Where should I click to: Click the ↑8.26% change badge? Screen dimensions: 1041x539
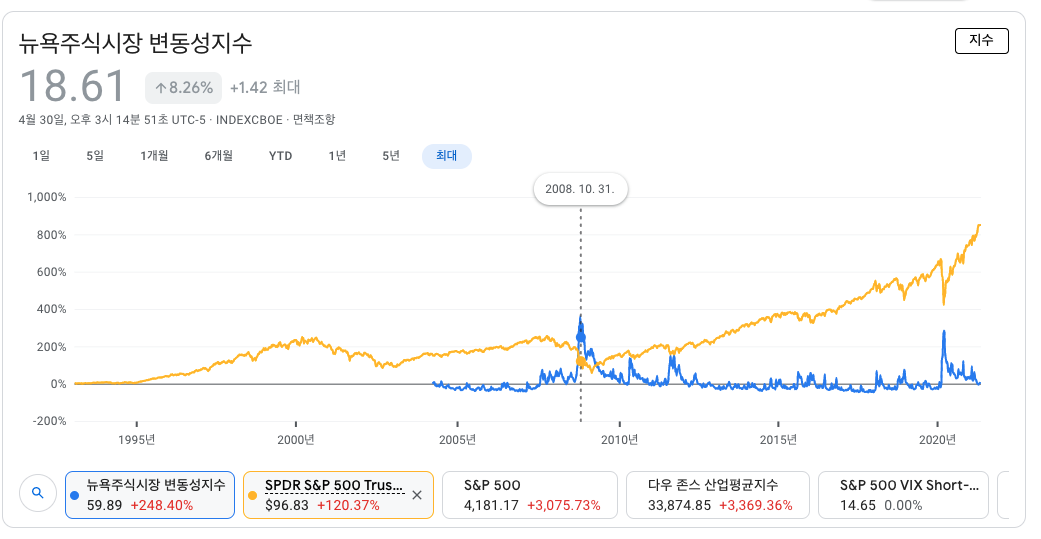pos(184,88)
